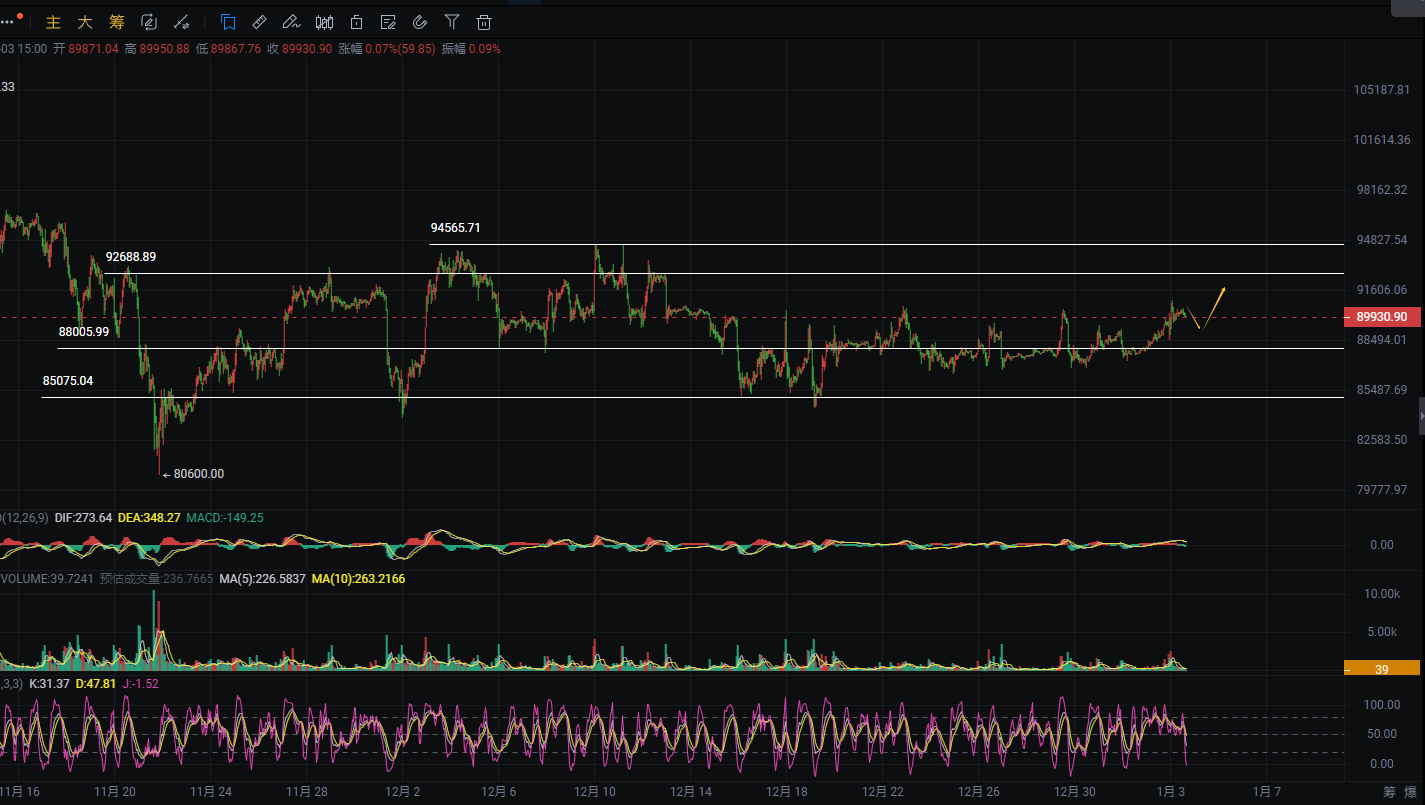Toggle the lock drawings icon
Screen dimensions: 1425x805
tap(356, 21)
